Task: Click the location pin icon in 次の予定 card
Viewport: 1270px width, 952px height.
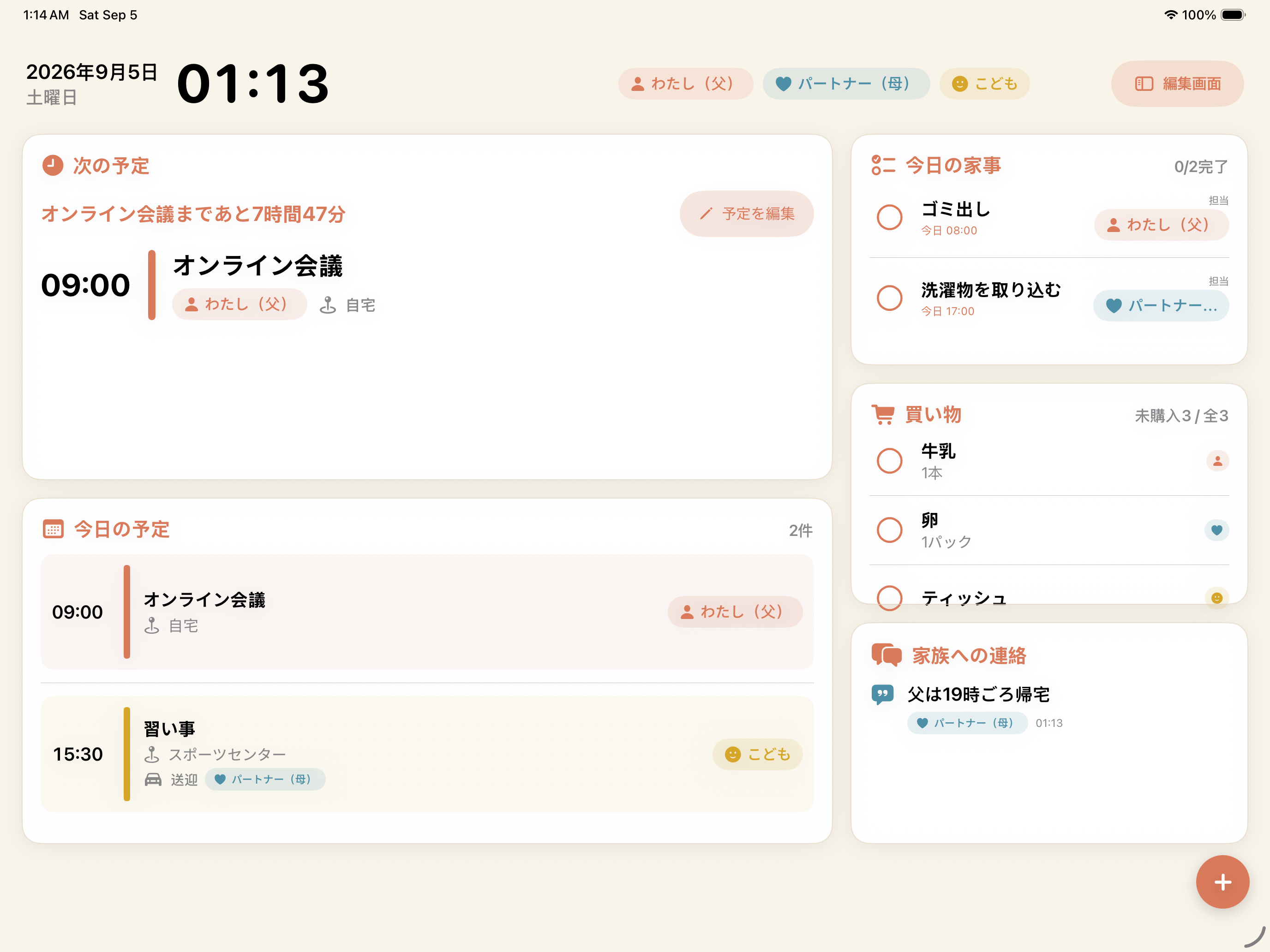Action: (328, 305)
